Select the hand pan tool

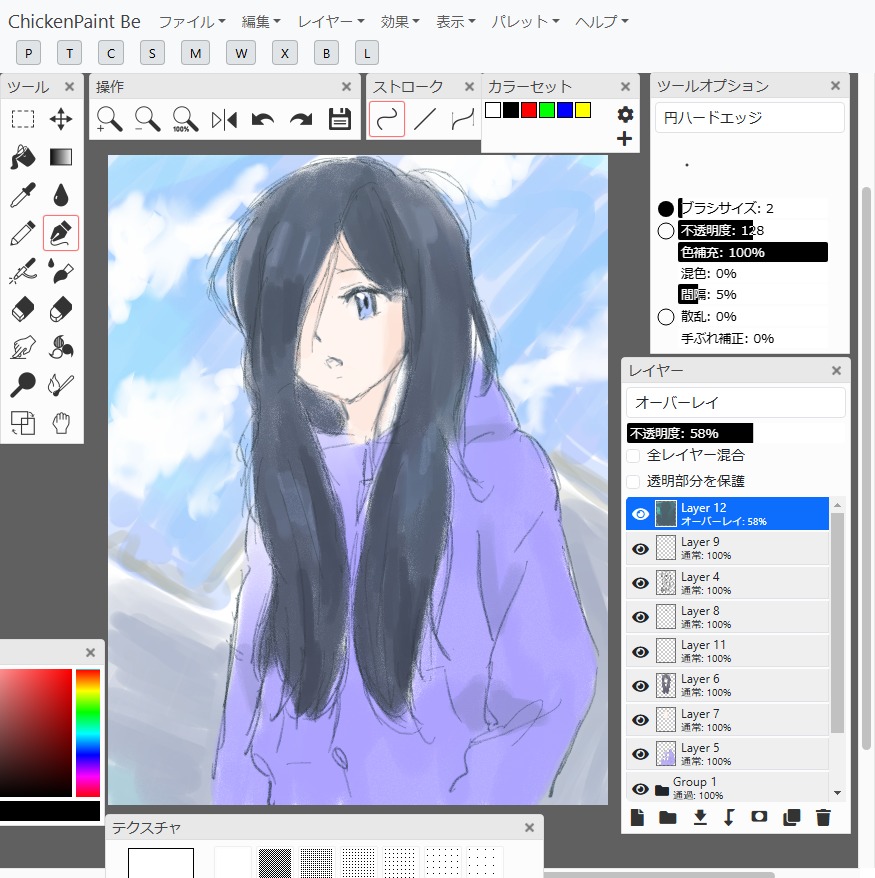click(61, 422)
